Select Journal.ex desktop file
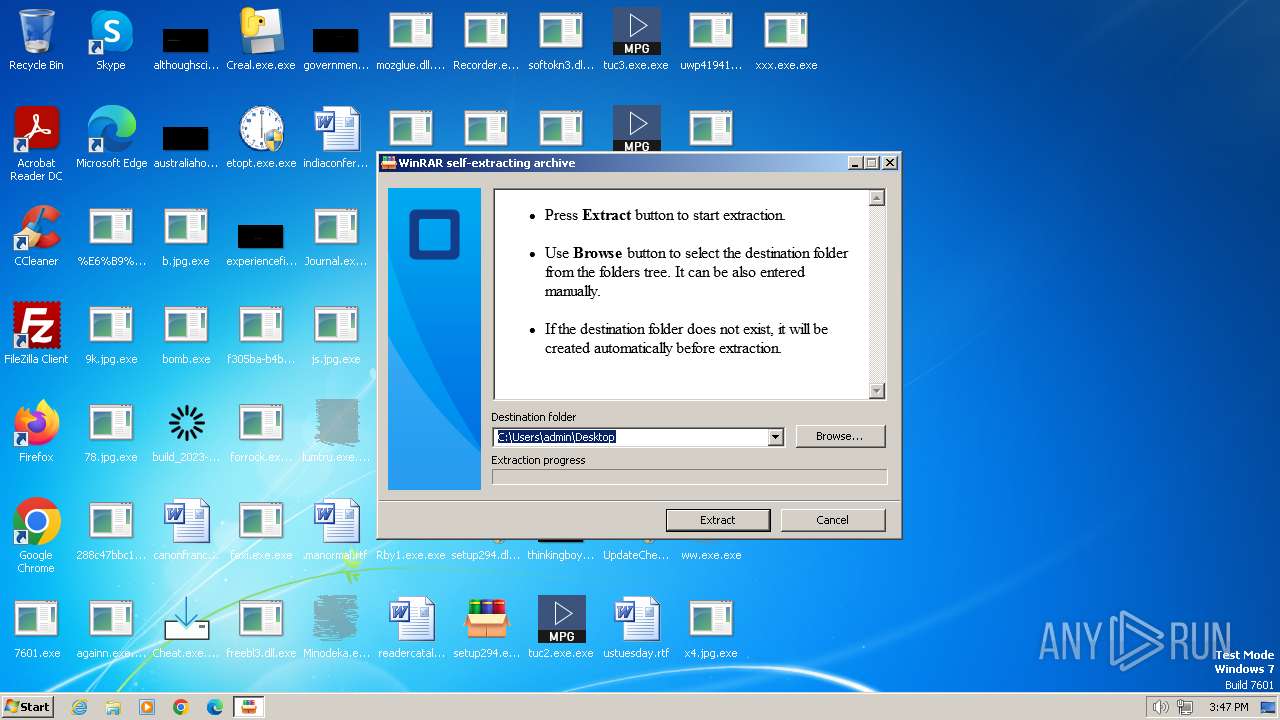The image size is (1280, 720). point(336,236)
